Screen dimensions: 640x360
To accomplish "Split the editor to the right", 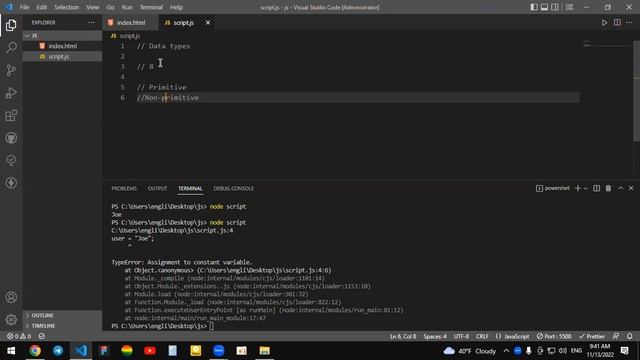I will pos(617,23).
